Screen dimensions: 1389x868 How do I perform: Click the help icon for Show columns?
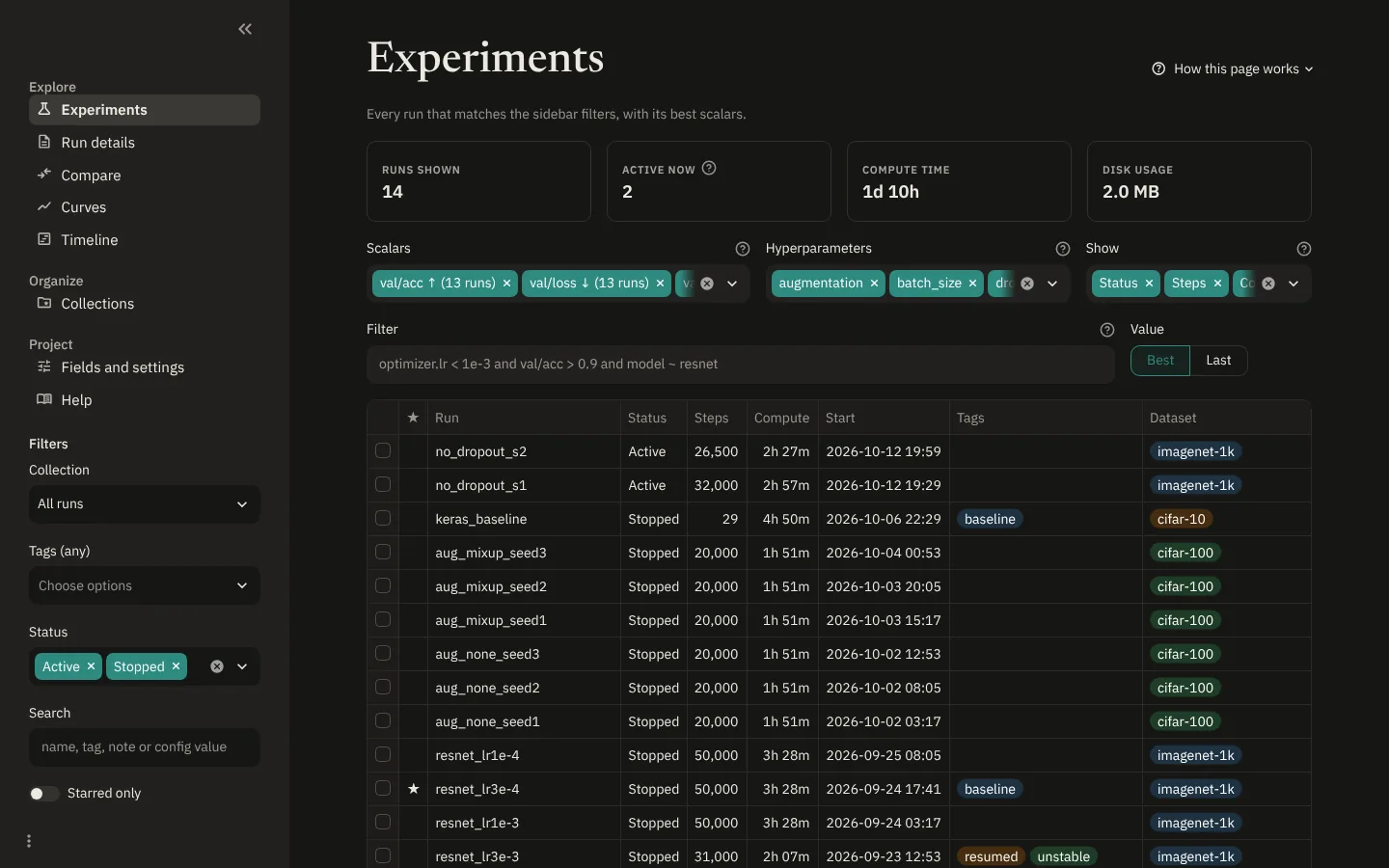click(x=1304, y=249)
